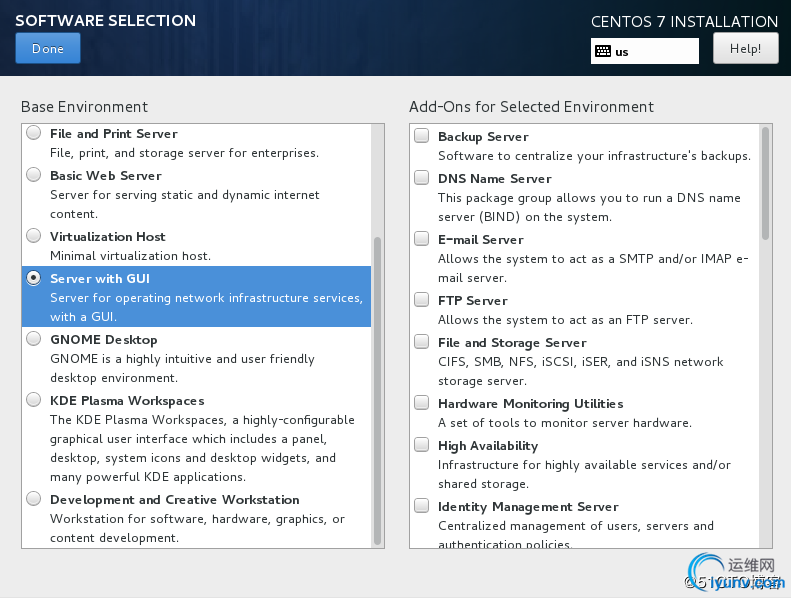
Task: Tick the E-mail Server checkbox
Action: click(422, 239)
